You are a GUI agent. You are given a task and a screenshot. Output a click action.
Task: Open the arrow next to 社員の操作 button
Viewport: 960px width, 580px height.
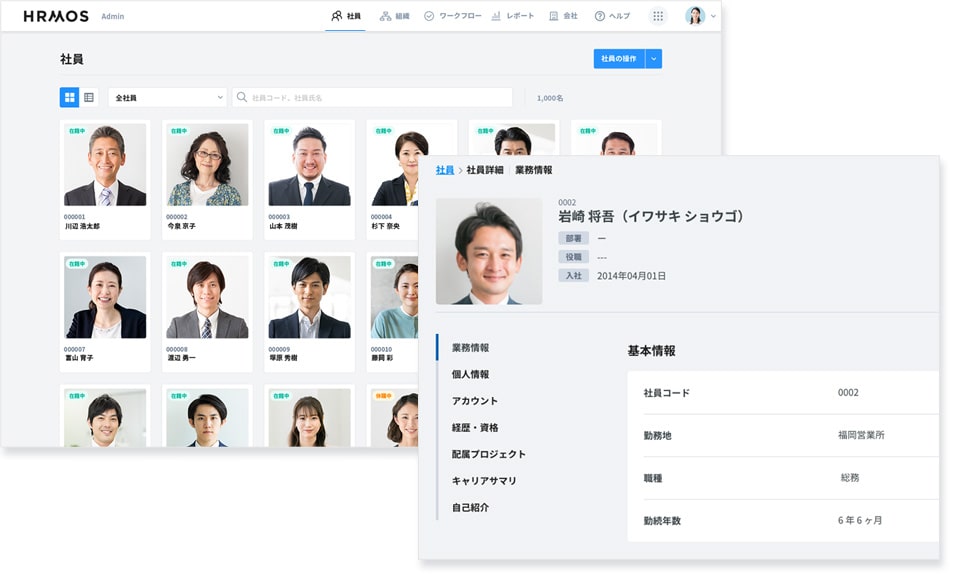tap(652, 59)
